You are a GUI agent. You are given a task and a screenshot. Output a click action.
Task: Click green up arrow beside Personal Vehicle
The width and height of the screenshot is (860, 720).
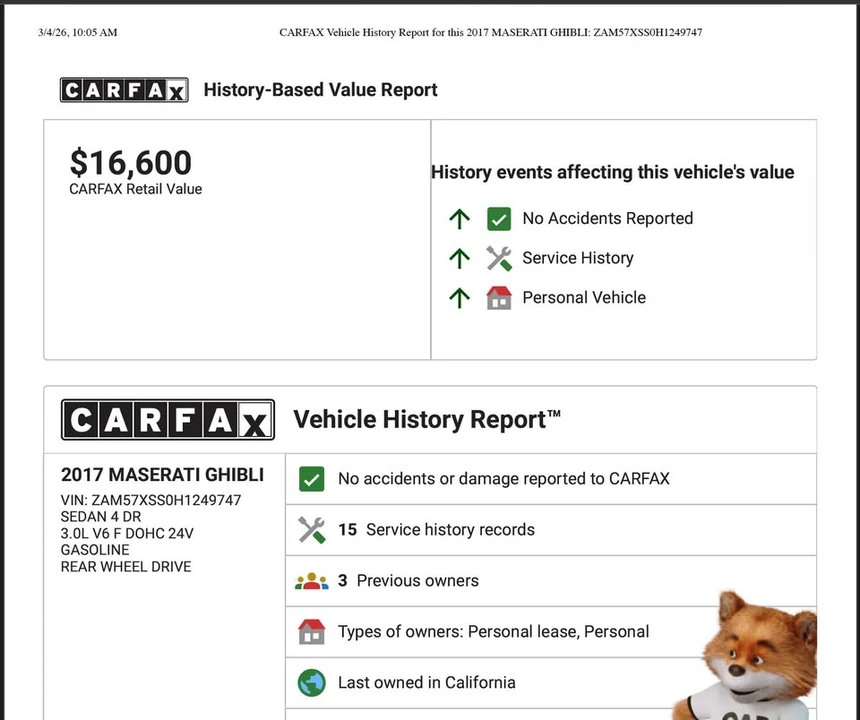[x=460, y=298]
